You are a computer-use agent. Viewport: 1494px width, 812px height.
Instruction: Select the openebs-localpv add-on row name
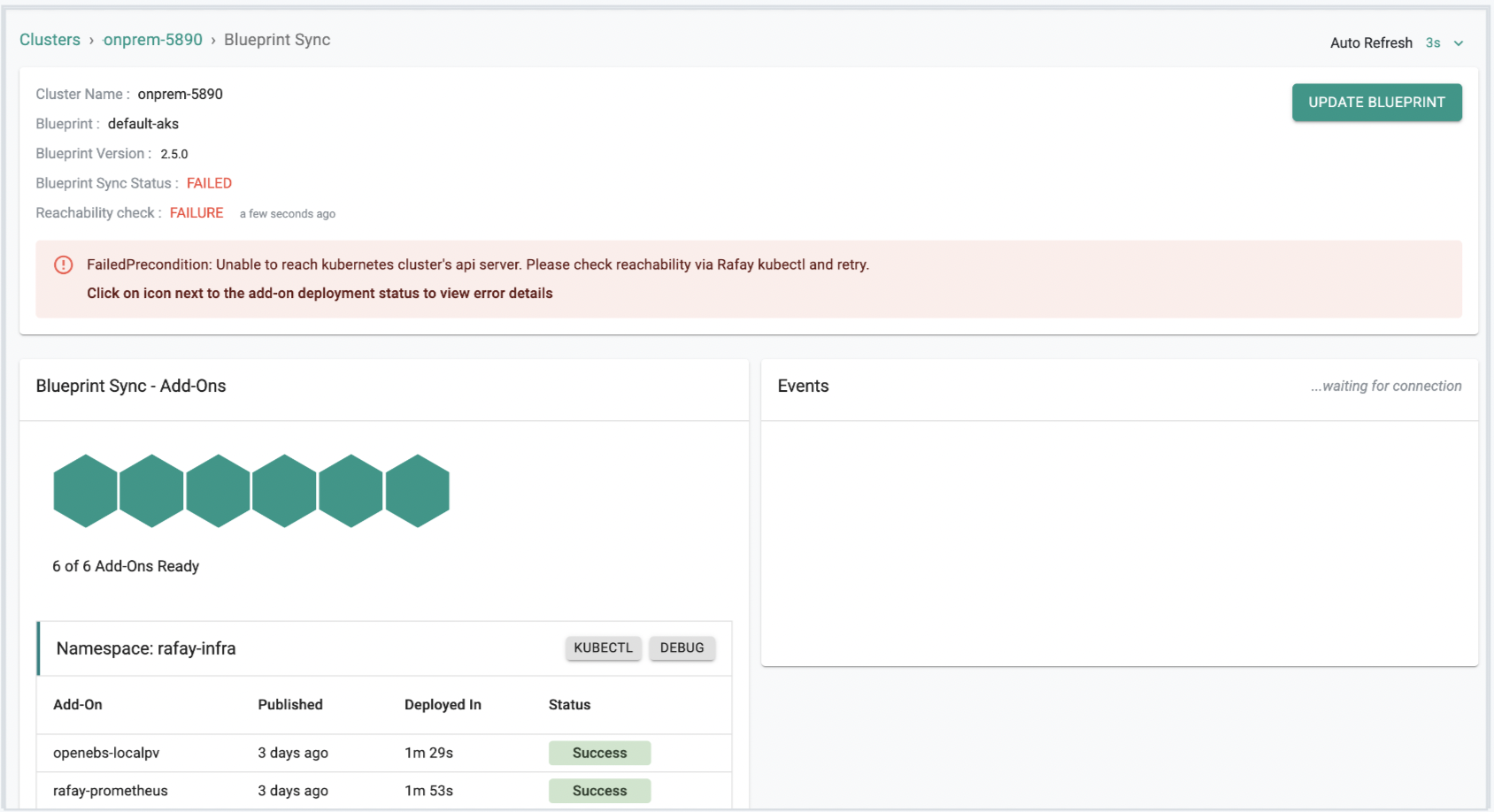(106, 753)
